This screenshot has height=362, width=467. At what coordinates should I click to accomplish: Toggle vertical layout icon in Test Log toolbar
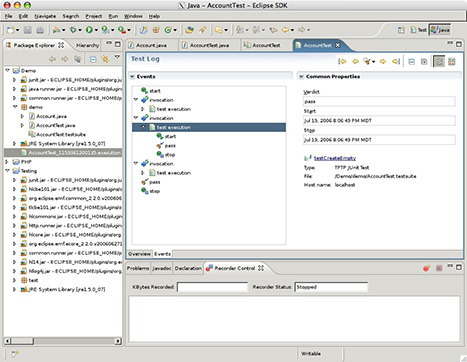(x=452, y=62)
